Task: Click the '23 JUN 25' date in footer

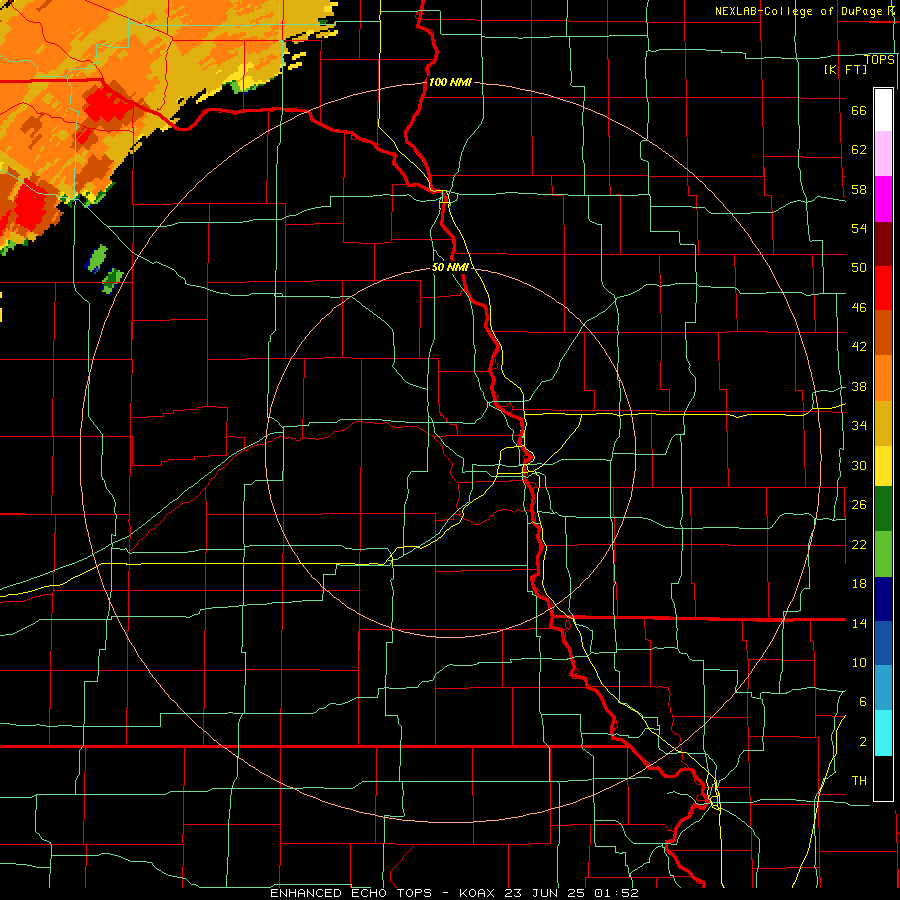Action: tap(546, 893)
